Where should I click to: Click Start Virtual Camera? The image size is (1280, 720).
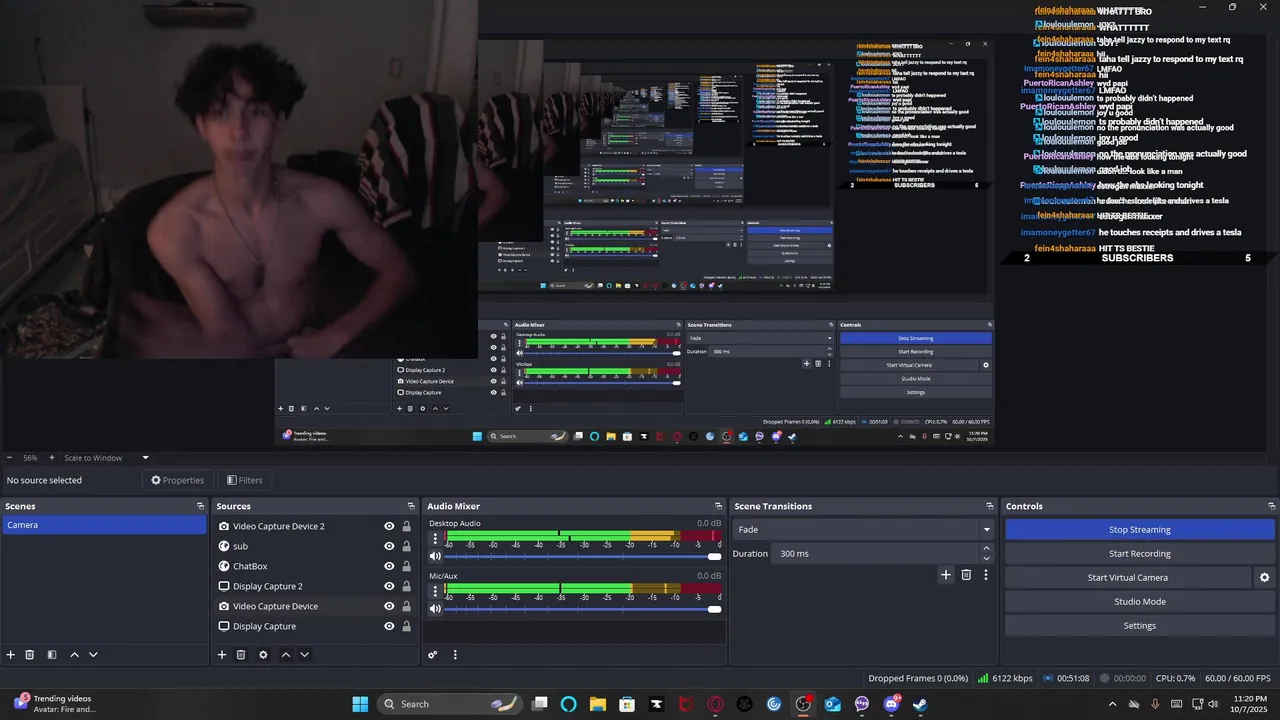pyautogui.click(x=1128, y=578)
